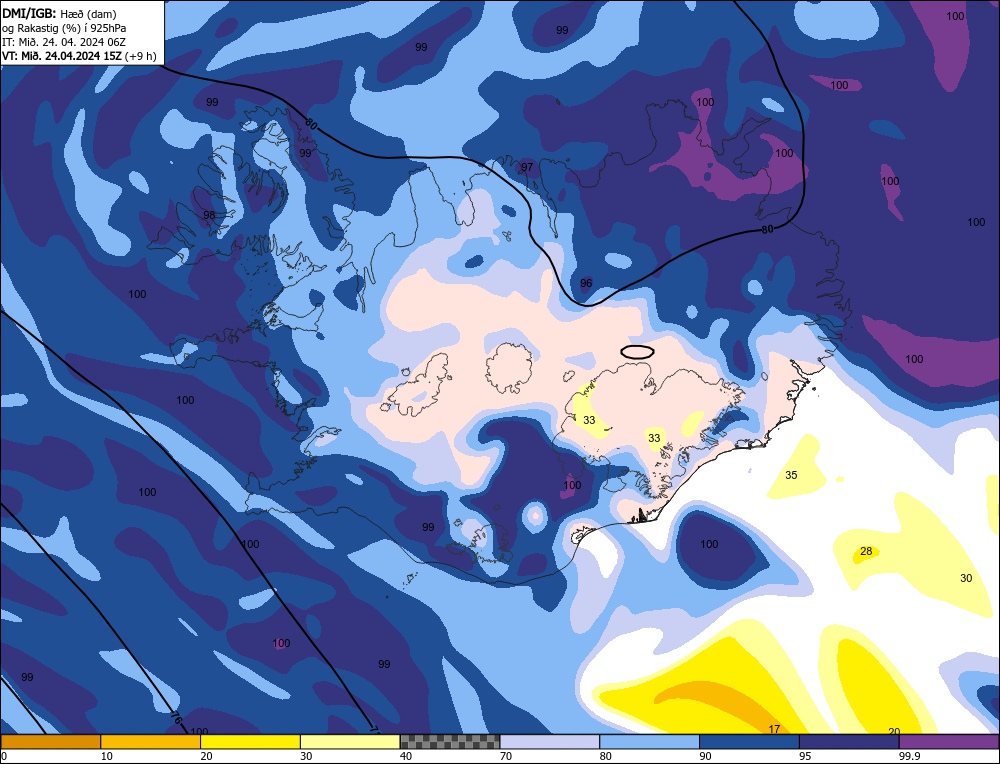Click the legend tick label '40'
This screenshot has height=764, width=1000.
pos(406,756)
